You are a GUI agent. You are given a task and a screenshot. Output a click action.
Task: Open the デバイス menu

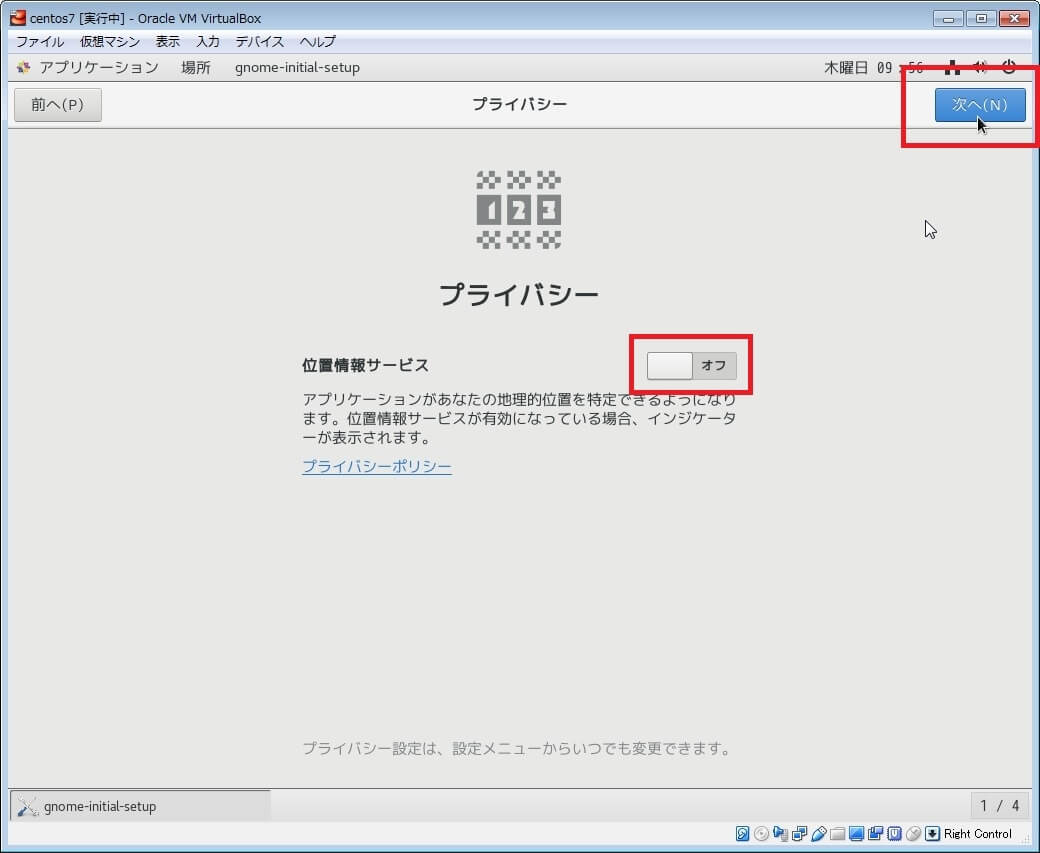coord(259,41)
